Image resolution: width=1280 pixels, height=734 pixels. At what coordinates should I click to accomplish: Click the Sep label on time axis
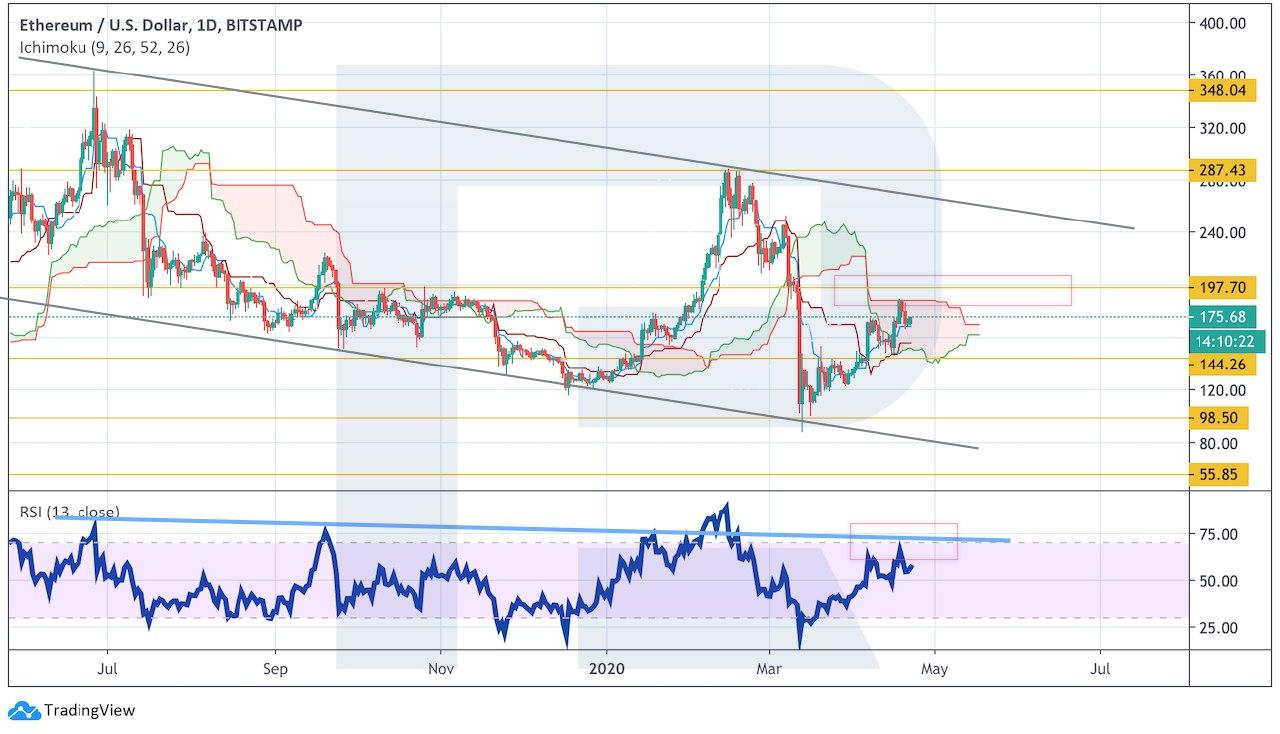point(275,667)
